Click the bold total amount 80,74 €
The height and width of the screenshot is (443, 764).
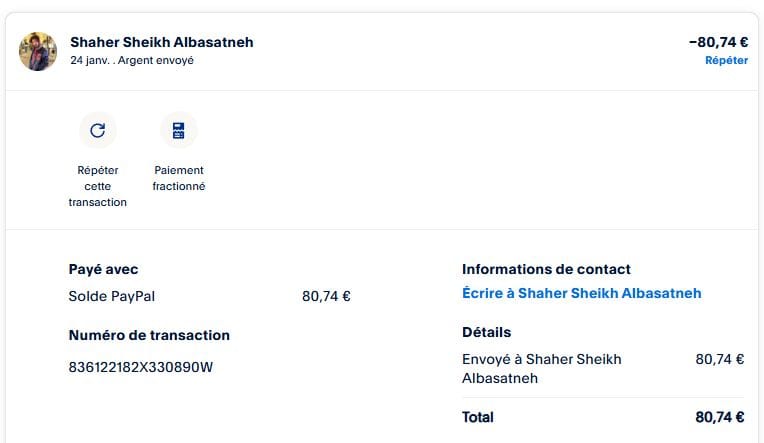(719, 417)
